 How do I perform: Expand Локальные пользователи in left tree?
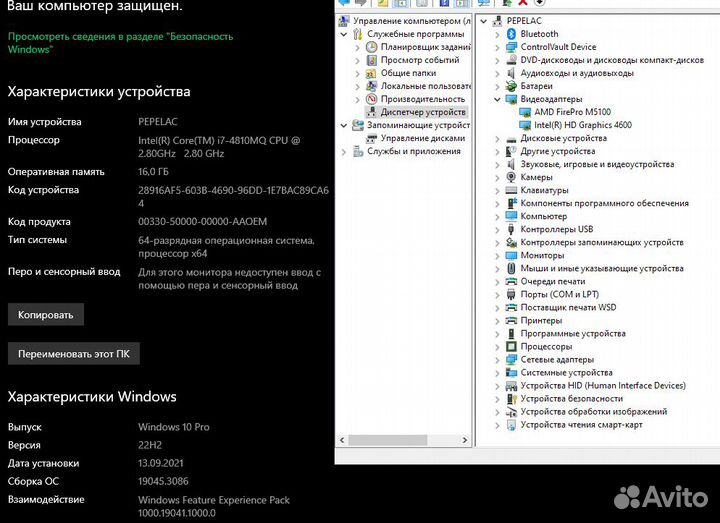pyautogui.click(x=358, y=86)
